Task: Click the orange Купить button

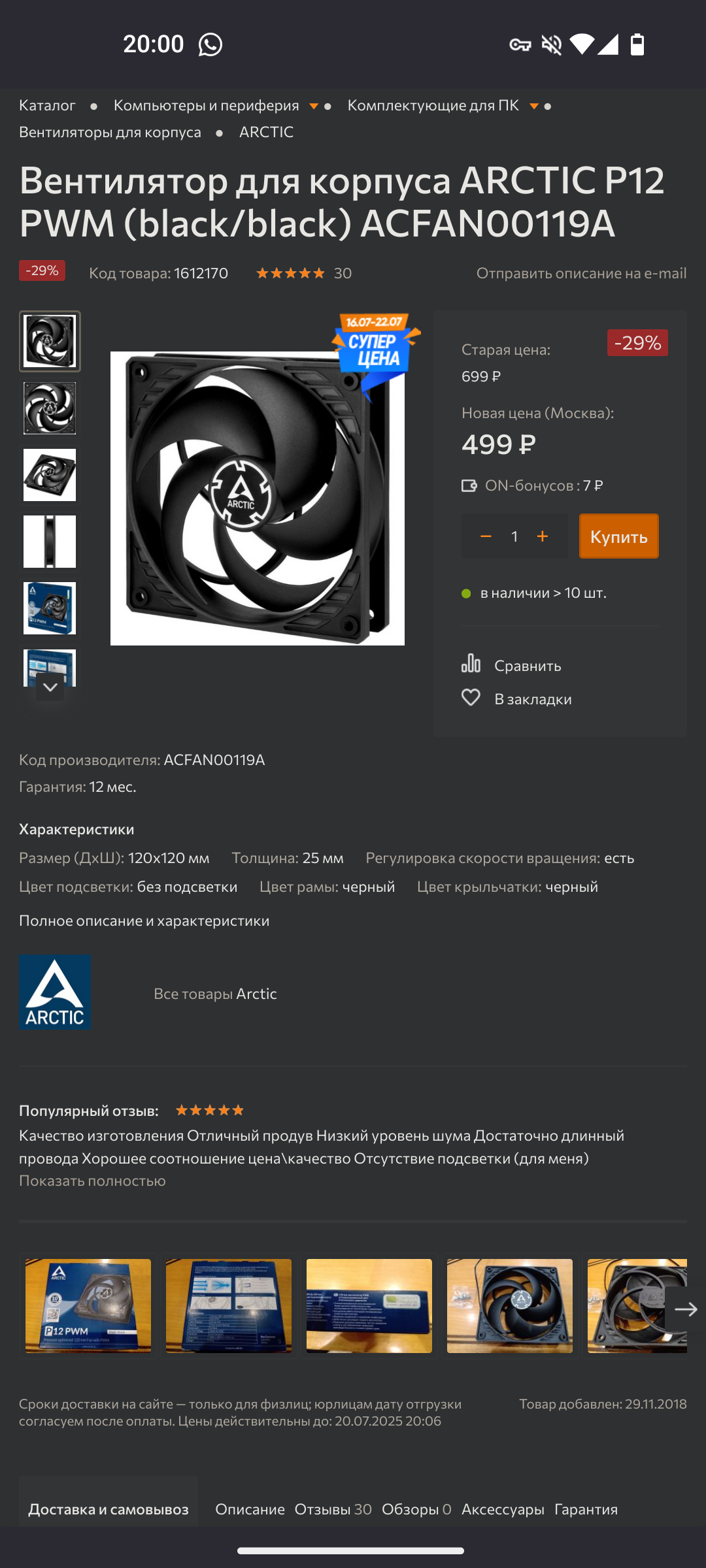Action: click(619, 536)
